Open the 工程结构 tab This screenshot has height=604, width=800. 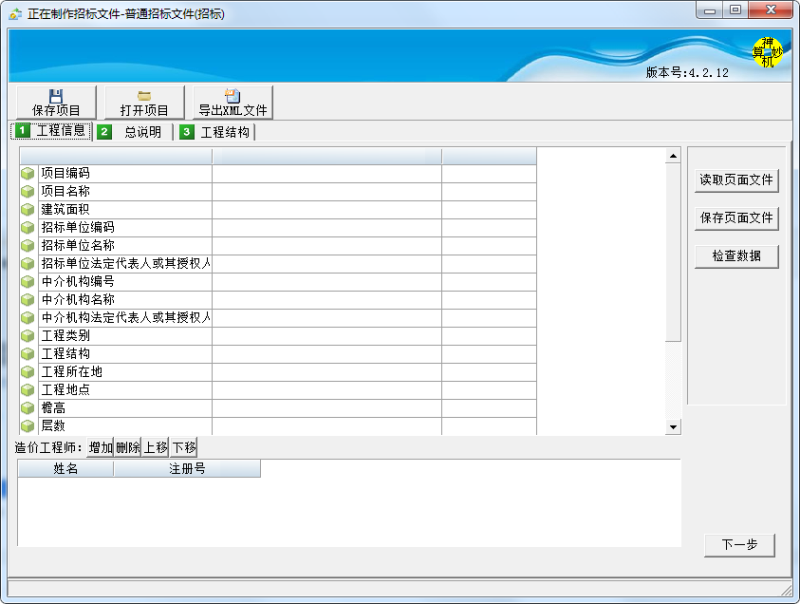click(216, 132)
